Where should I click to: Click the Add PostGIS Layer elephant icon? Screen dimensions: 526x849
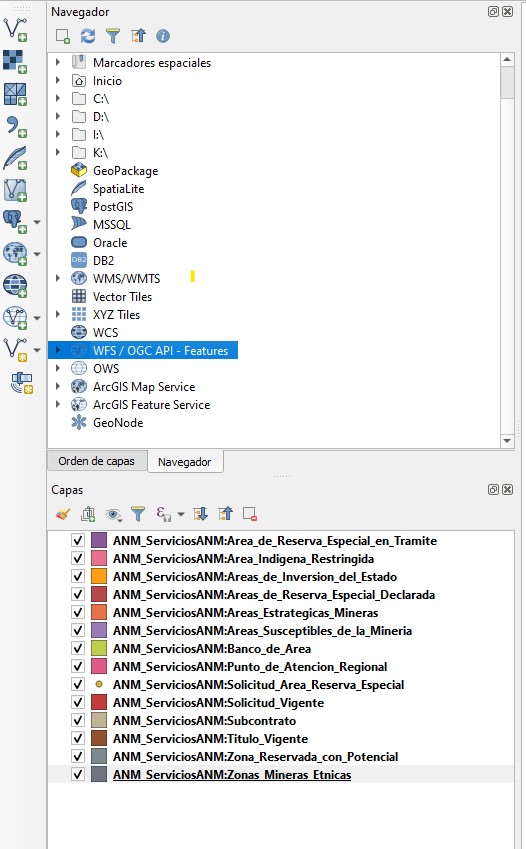(x=15, y=221)
